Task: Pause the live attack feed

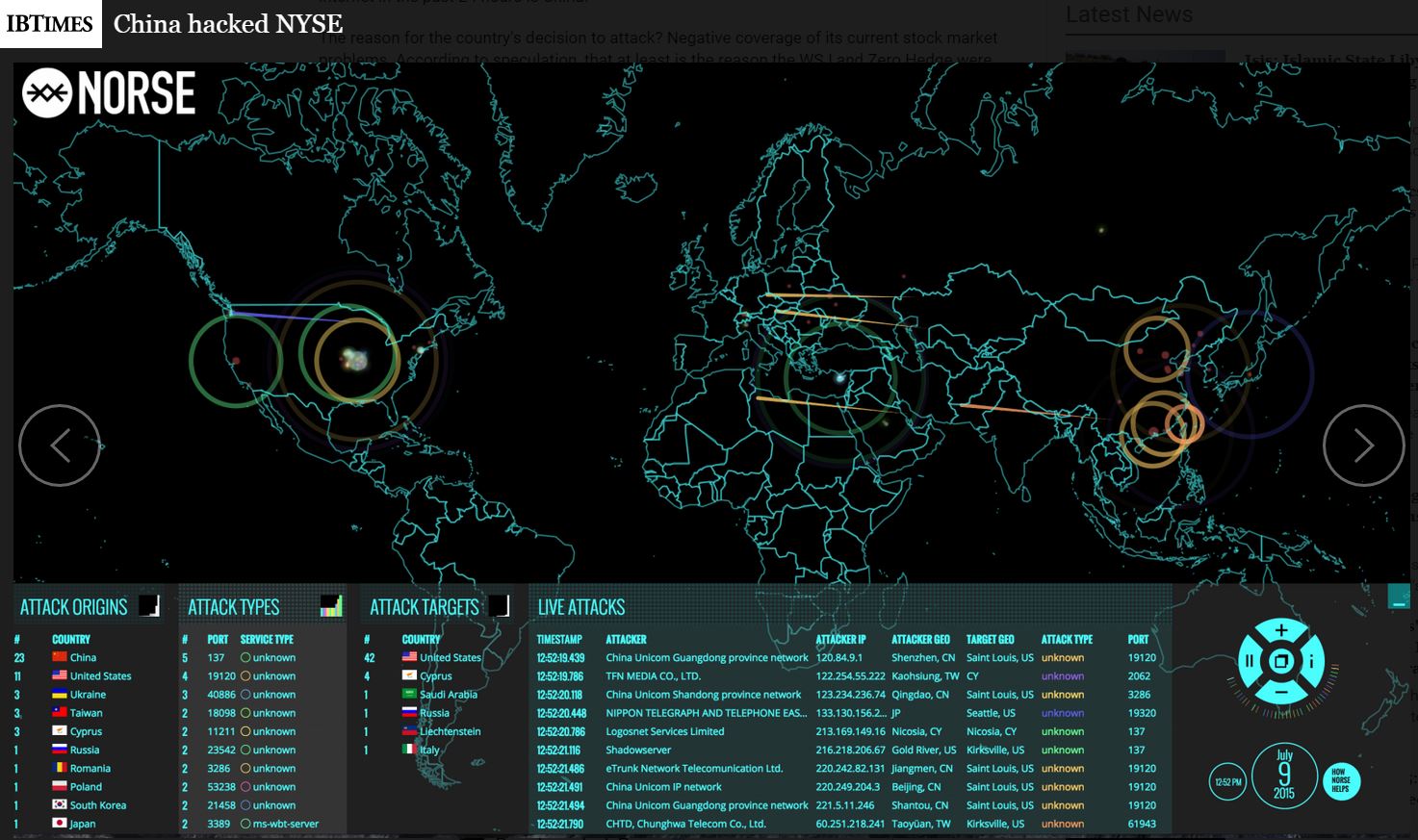Action: point(1250,662)
